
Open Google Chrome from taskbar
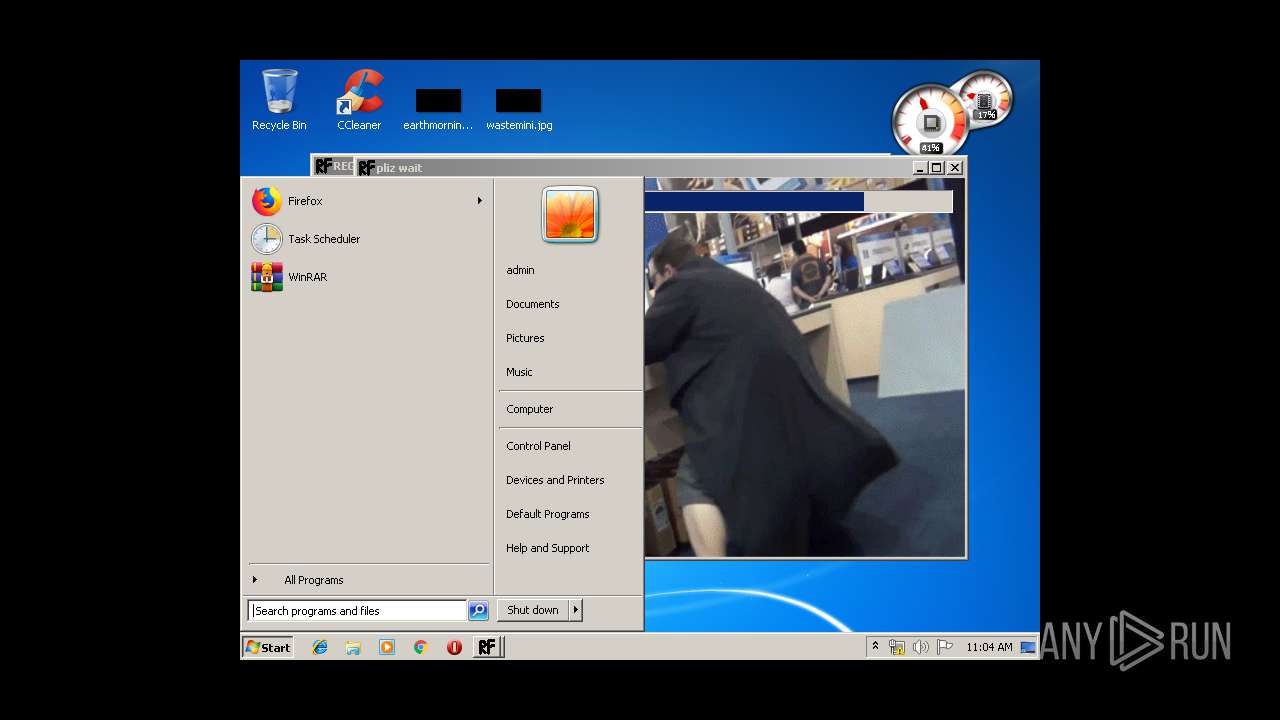(421, 647)
